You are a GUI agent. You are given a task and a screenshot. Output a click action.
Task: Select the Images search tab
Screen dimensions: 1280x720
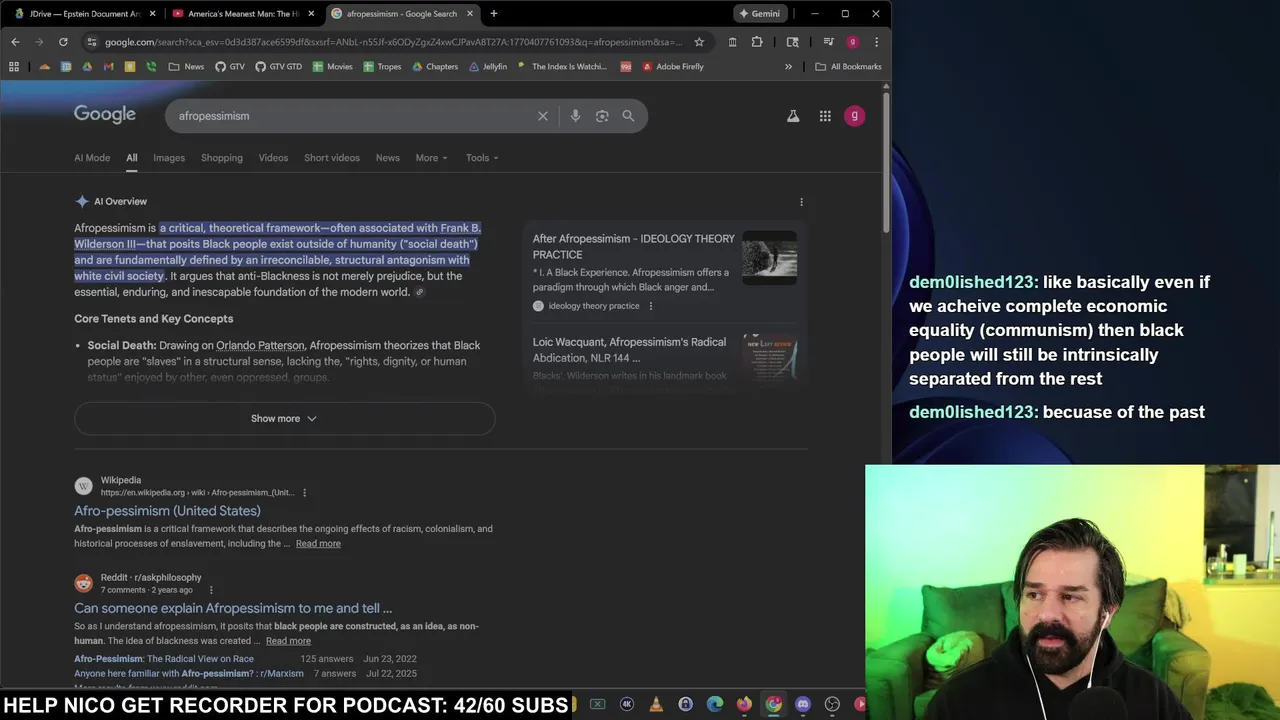169,158
